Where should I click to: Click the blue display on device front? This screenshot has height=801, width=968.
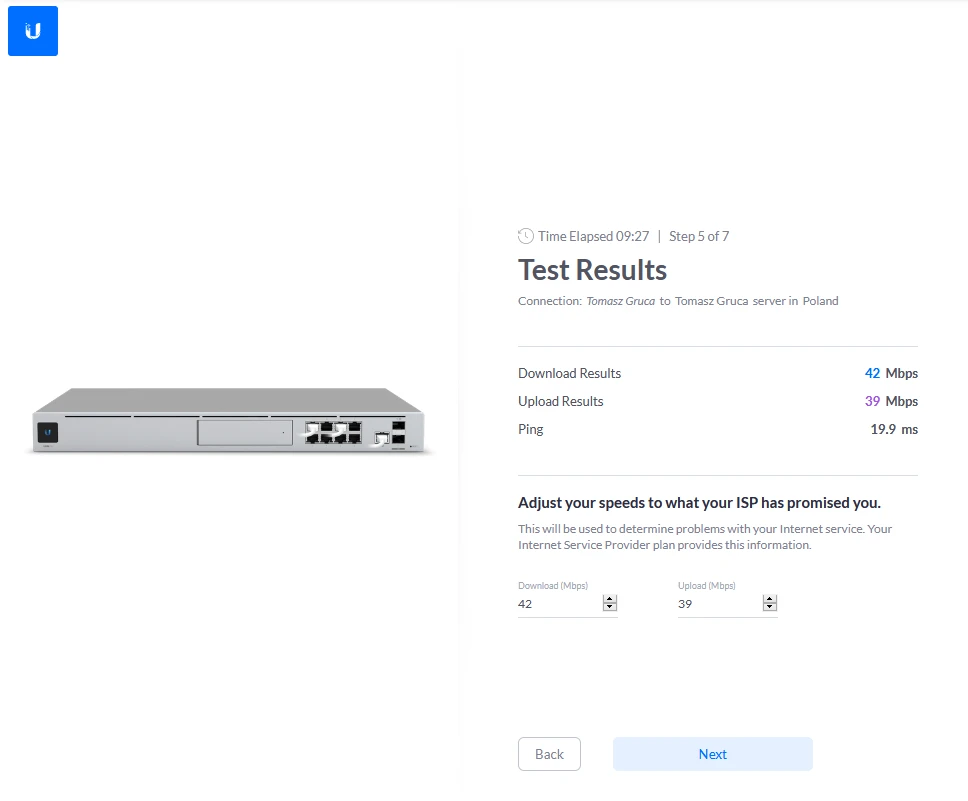click(48, 433)
